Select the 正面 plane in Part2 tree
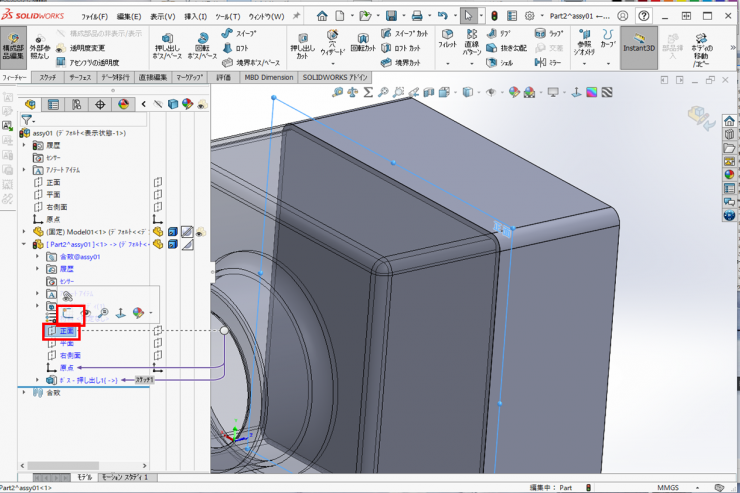 pyautogui.click(x=66, y=330)
